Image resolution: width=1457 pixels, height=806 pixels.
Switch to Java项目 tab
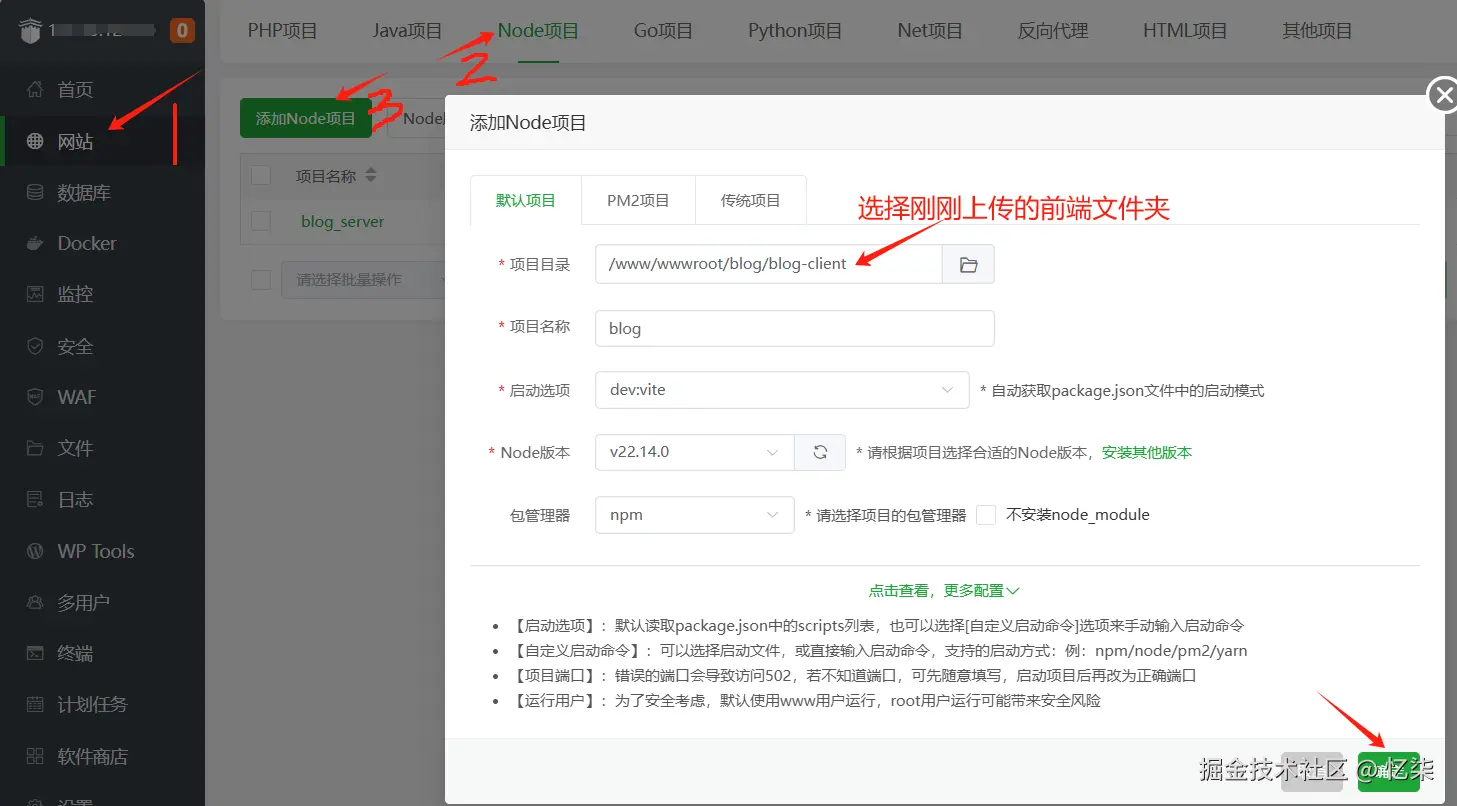(407, 31)
